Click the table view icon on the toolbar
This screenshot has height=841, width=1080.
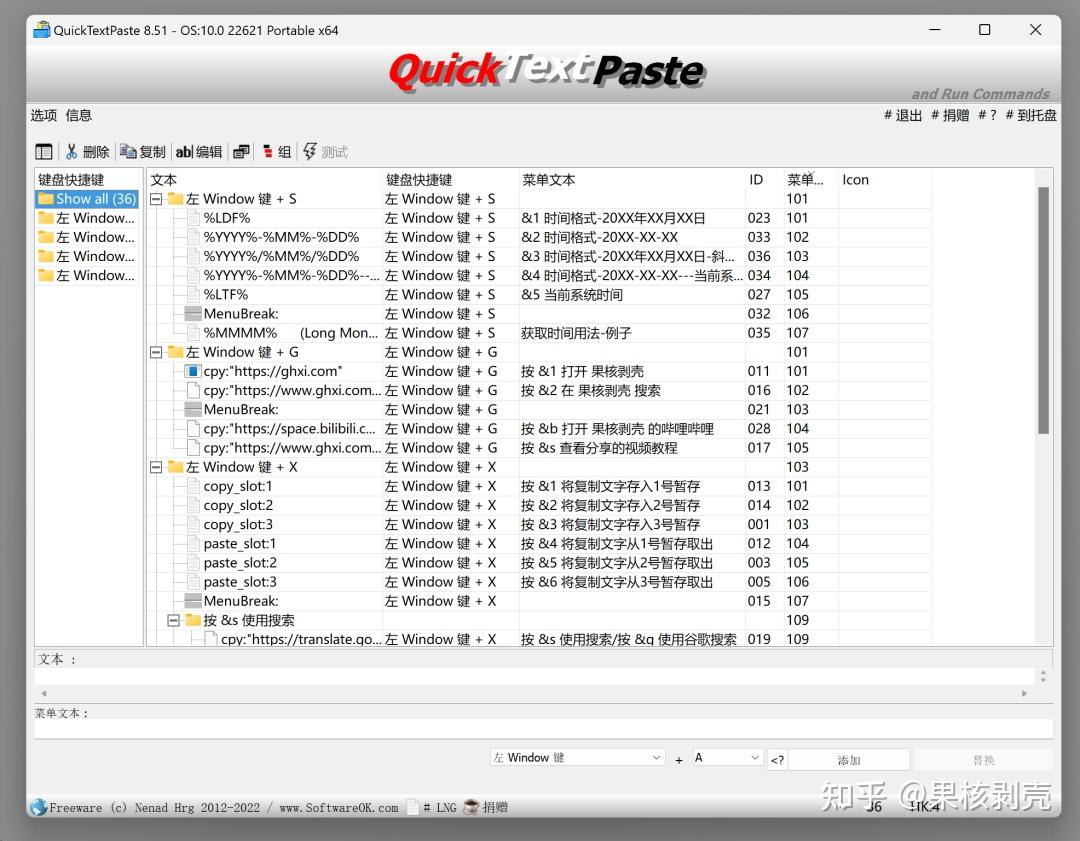tap(42, 151)
